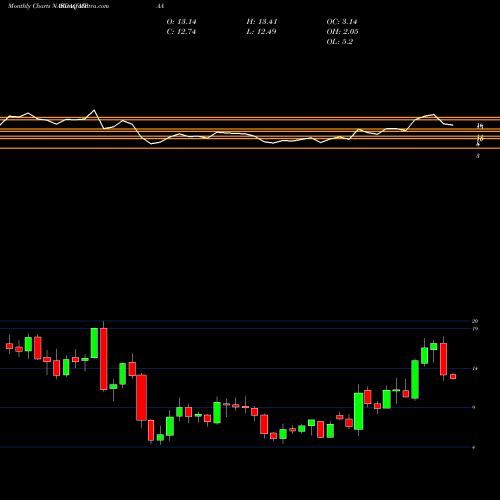
Task: Click the '14' price axis label
Action: click(475, 368)
